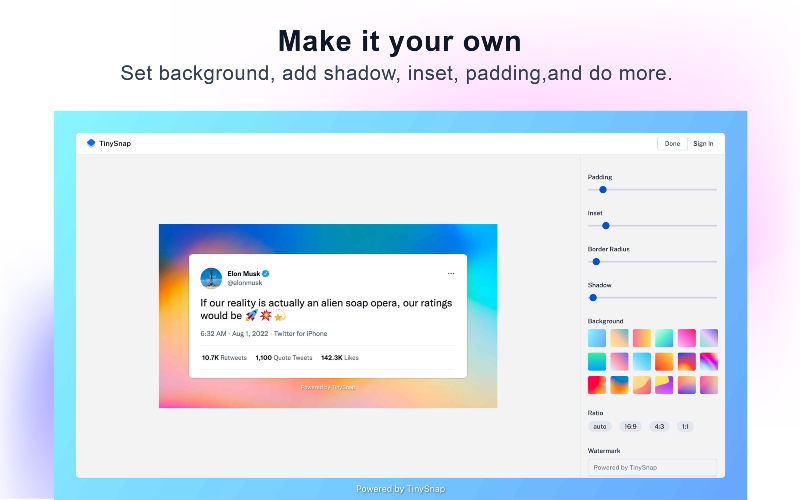Click the TinySnap name in header
Viewport: 800px width, 500px height.
click(115, 143)
